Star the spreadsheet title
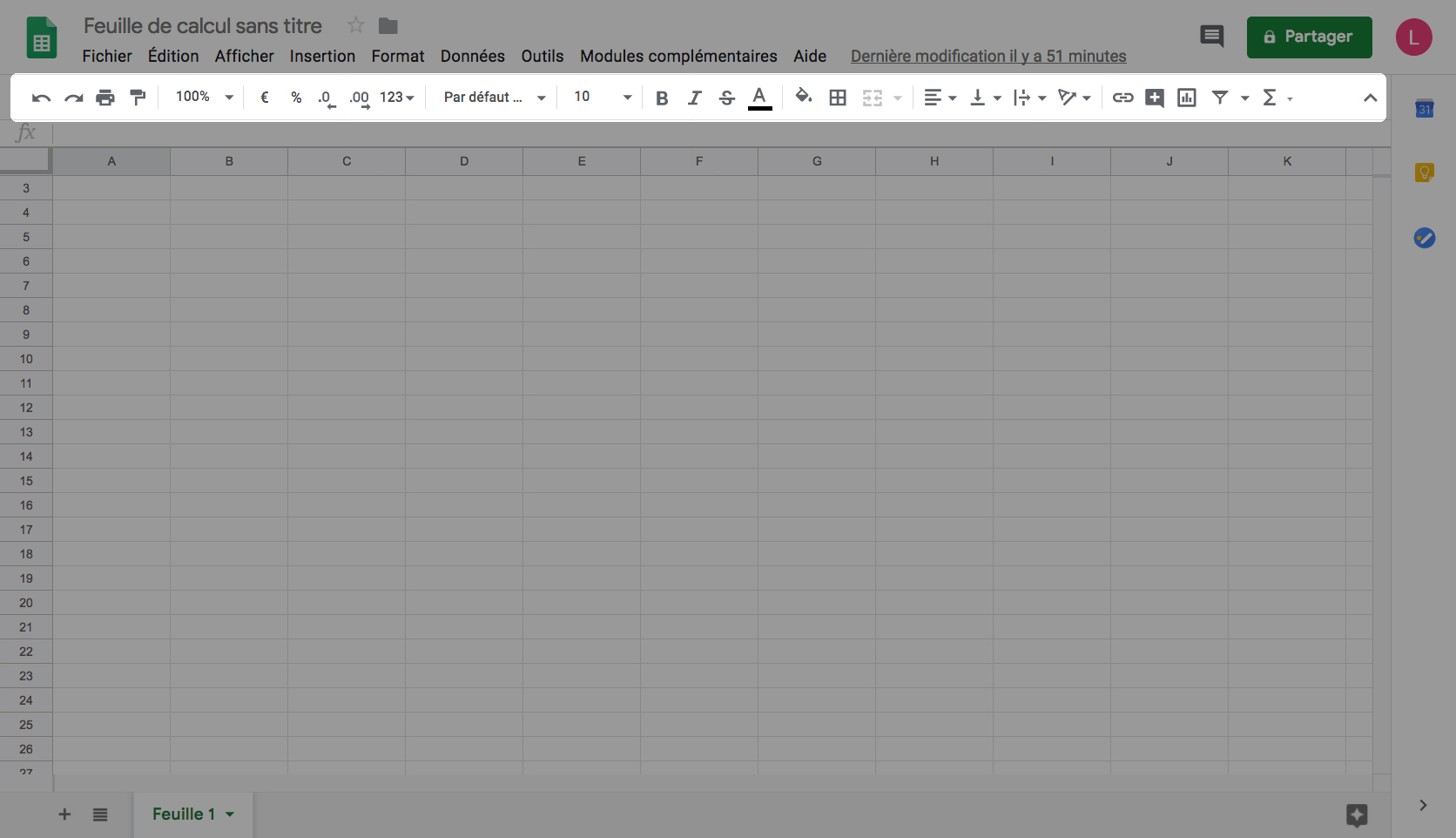 pos(355,25)
